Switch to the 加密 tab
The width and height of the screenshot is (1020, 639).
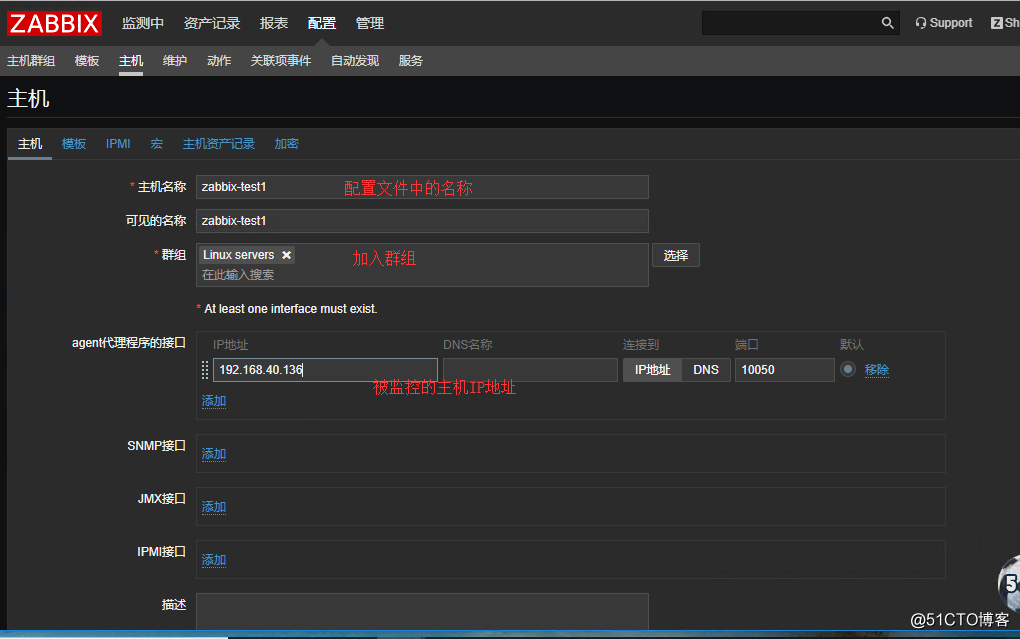pyautogui.click(x=286, y=144)
